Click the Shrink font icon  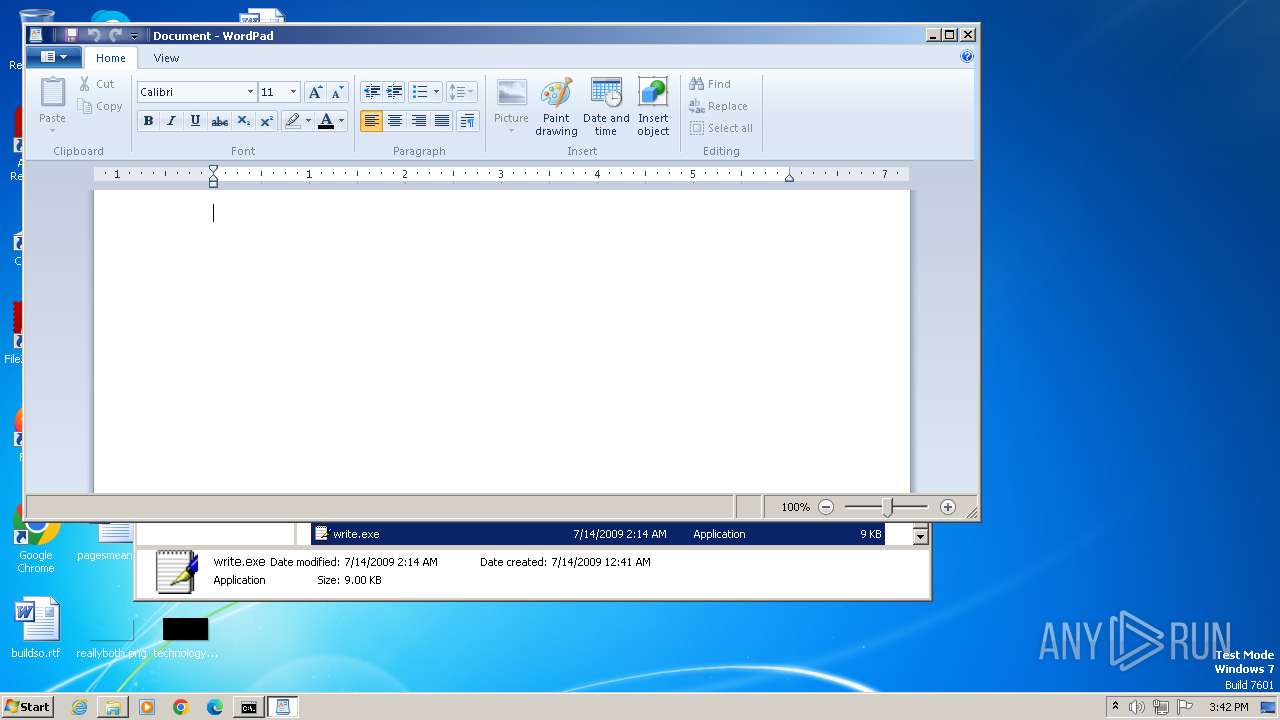click(337, 92)
